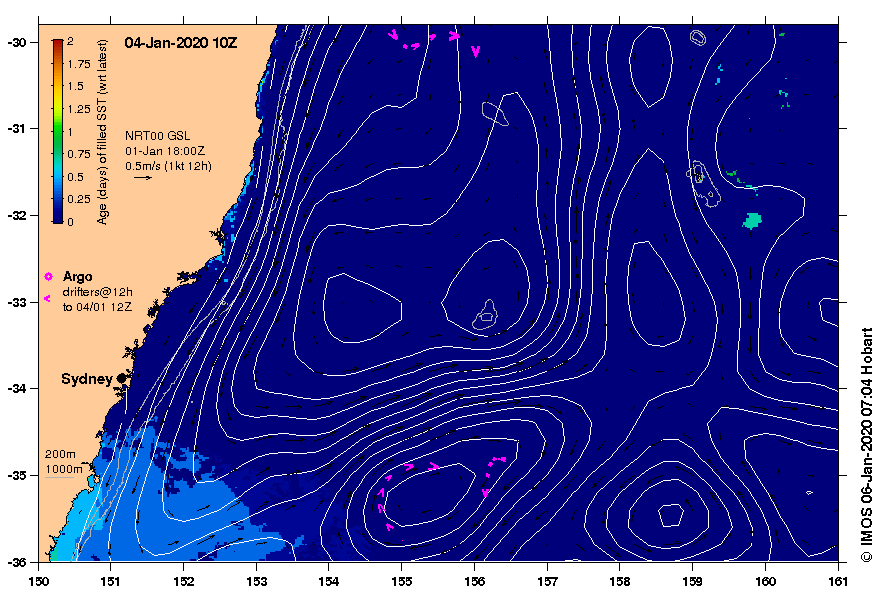The width and height of the screenshot is (879, 600).
Task: Click the color bar tick label '1.25'
Action: tap(78, 109)
